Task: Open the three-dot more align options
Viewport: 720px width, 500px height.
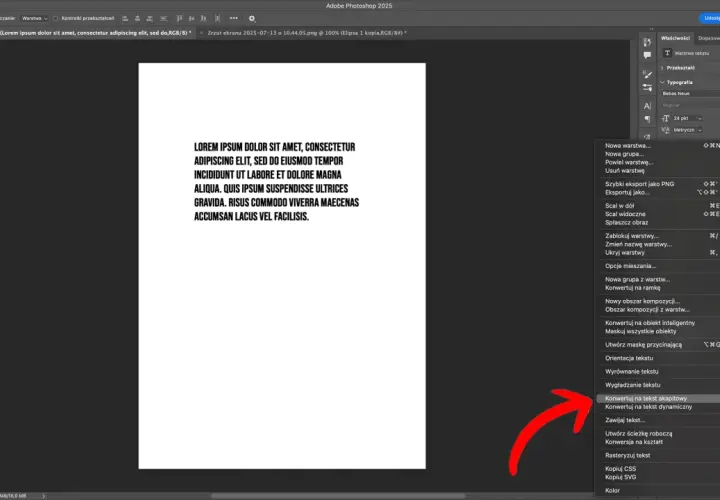Action: pos(234,18)
